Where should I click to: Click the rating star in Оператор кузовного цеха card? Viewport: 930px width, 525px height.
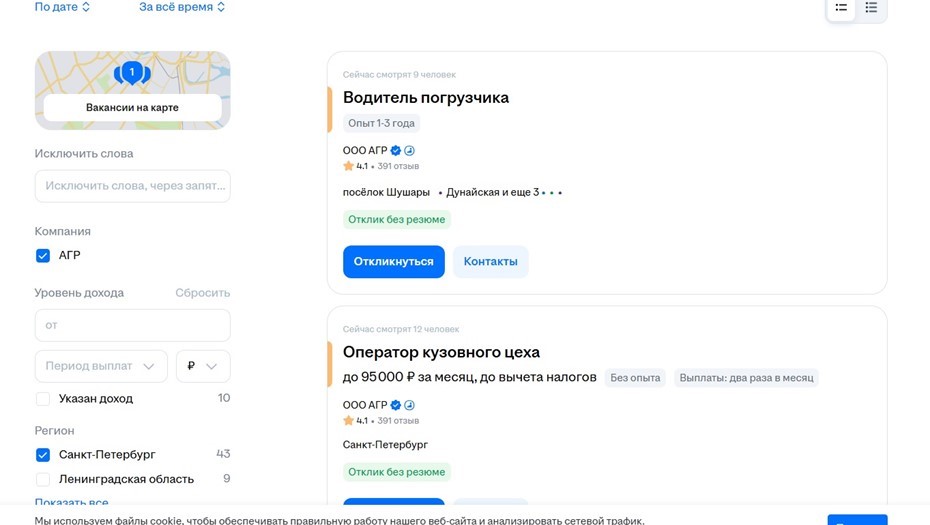(x=349, y=421)
